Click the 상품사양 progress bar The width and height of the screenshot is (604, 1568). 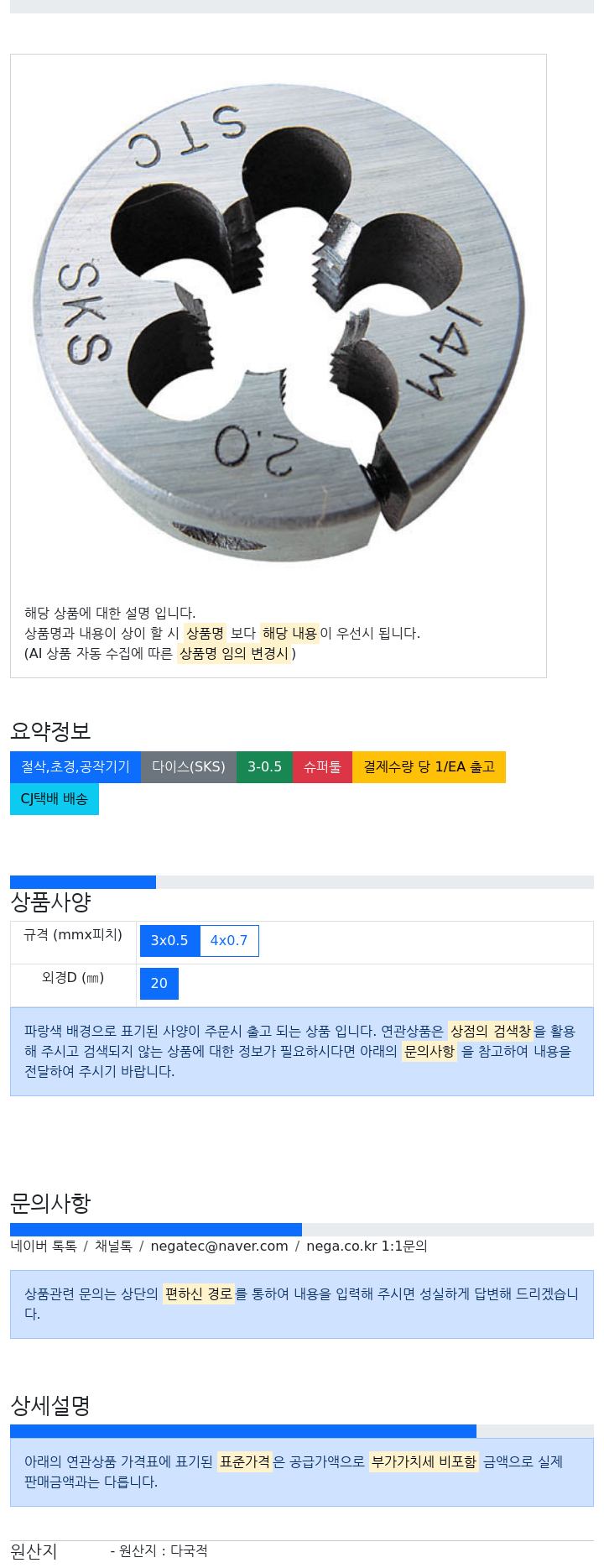(x=302, y=882)
